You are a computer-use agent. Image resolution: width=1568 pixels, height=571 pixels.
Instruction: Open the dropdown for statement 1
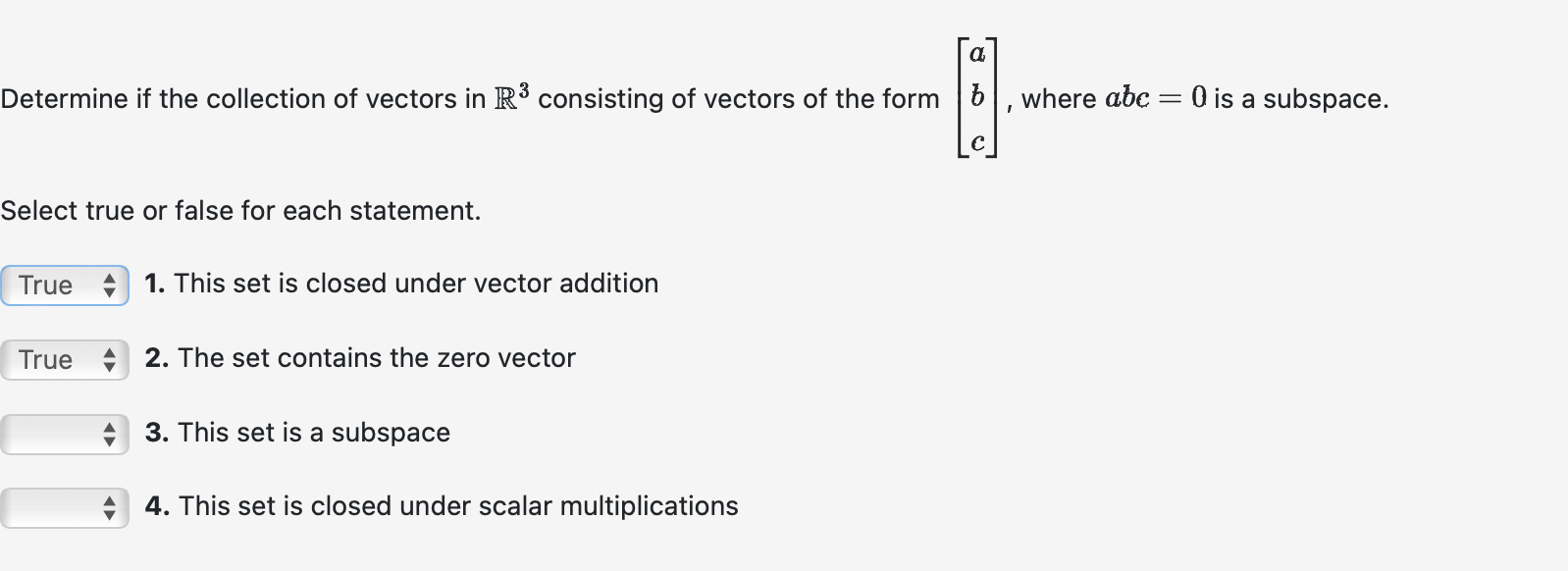[x=64, y=285]
